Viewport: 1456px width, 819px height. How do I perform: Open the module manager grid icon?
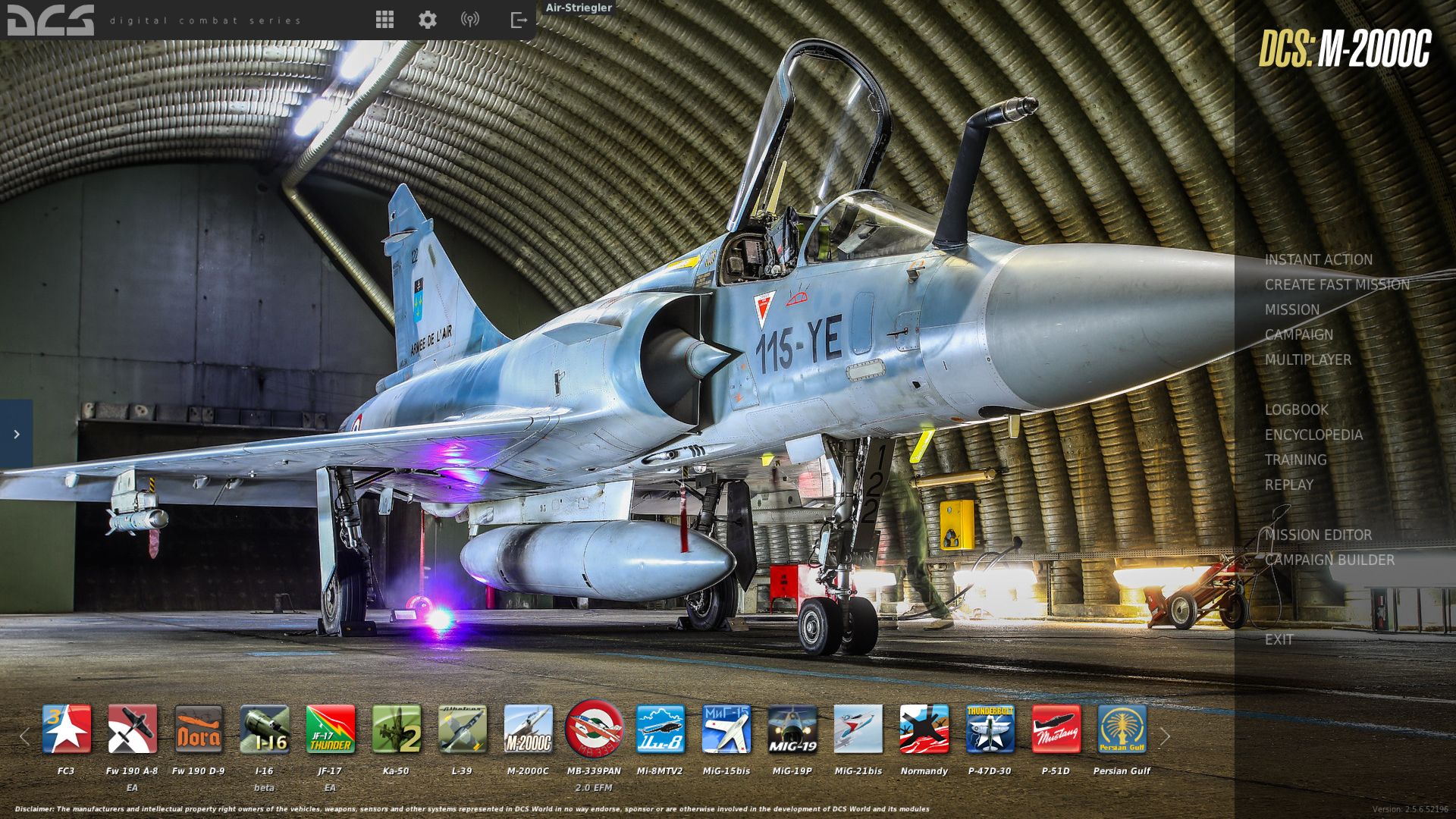pos(384,20)
